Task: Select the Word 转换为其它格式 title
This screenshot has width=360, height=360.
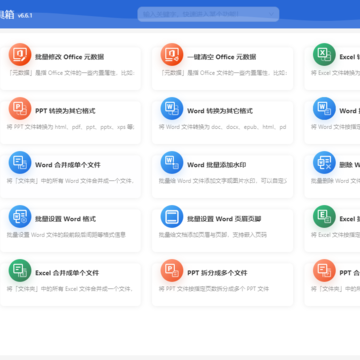Action: click(220, 111)
